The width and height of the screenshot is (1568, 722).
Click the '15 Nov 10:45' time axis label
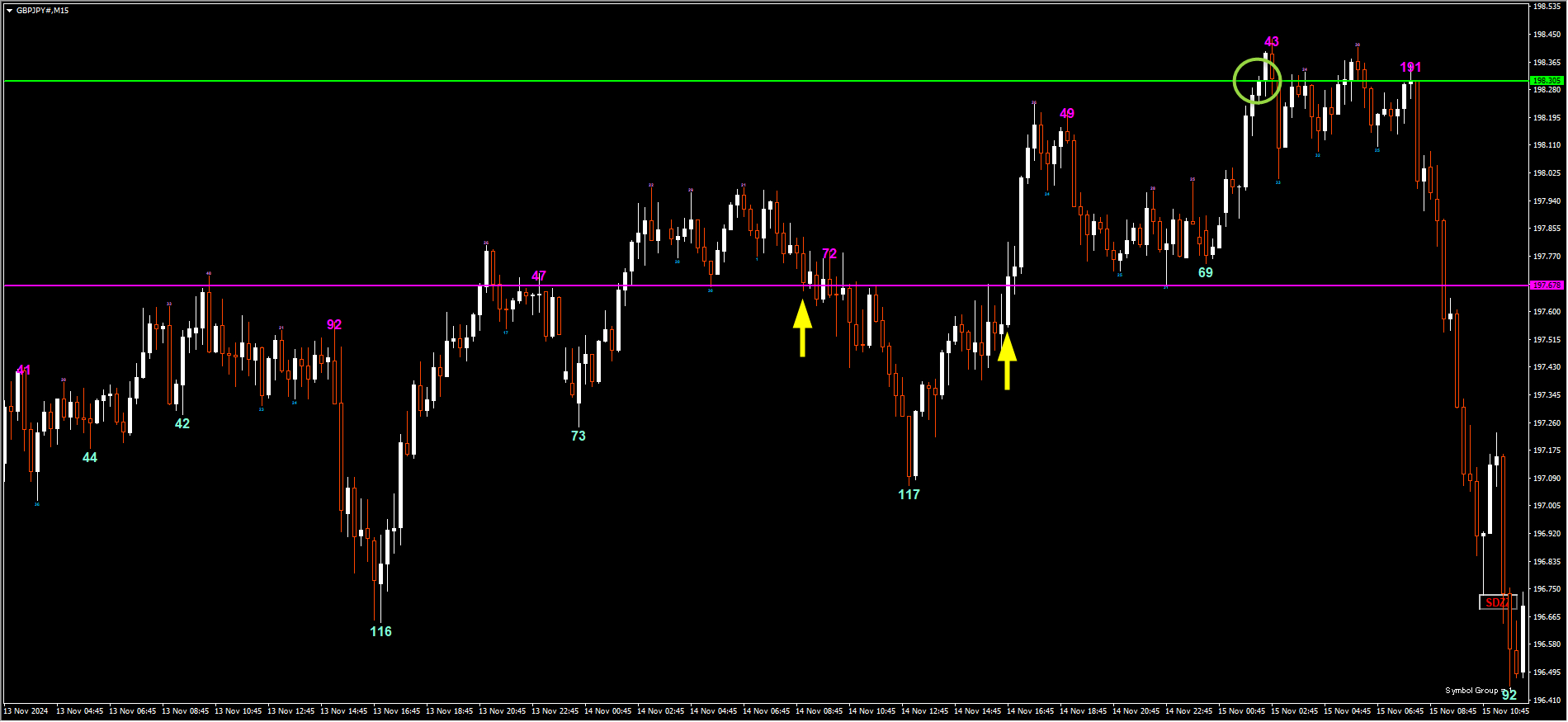tap(1506, 711)
